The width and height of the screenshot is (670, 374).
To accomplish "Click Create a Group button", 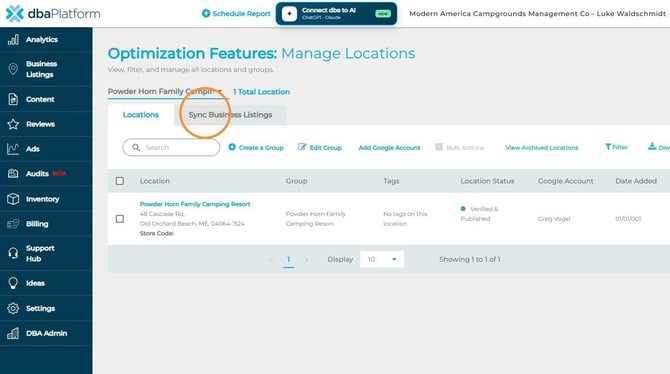I will [x=256, y=147].
